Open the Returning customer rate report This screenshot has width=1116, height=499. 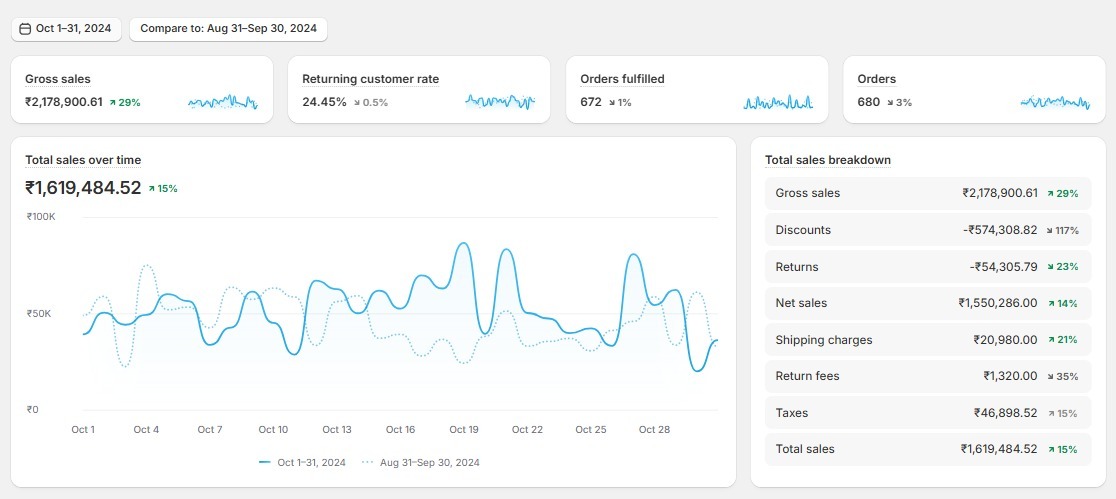click(370, 79)
